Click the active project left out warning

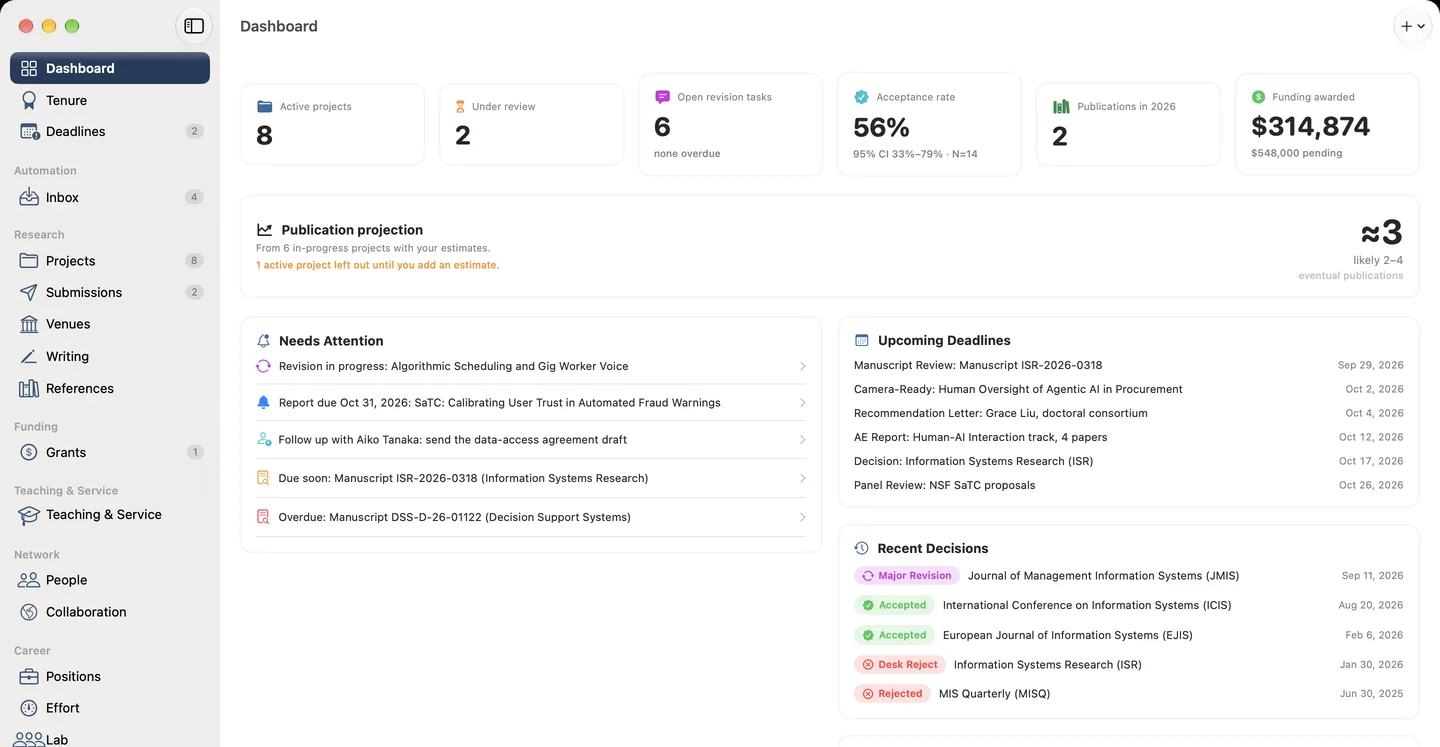tap(377, 265)
